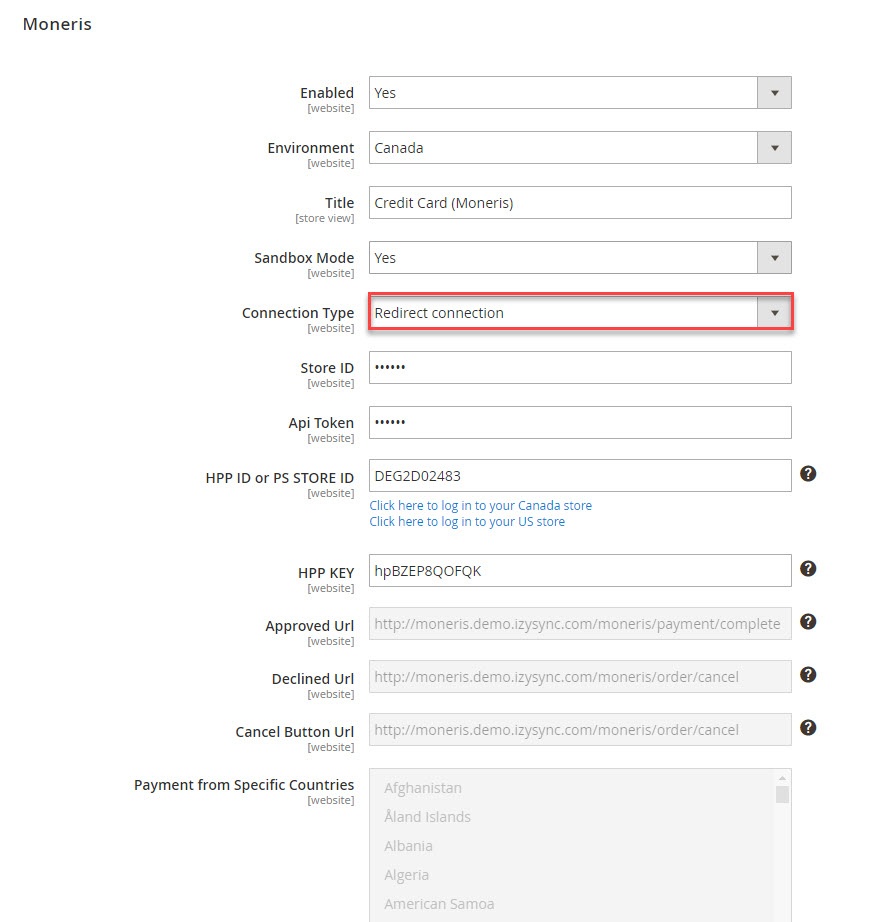Choose Albania from the countries list

[408, 846]
